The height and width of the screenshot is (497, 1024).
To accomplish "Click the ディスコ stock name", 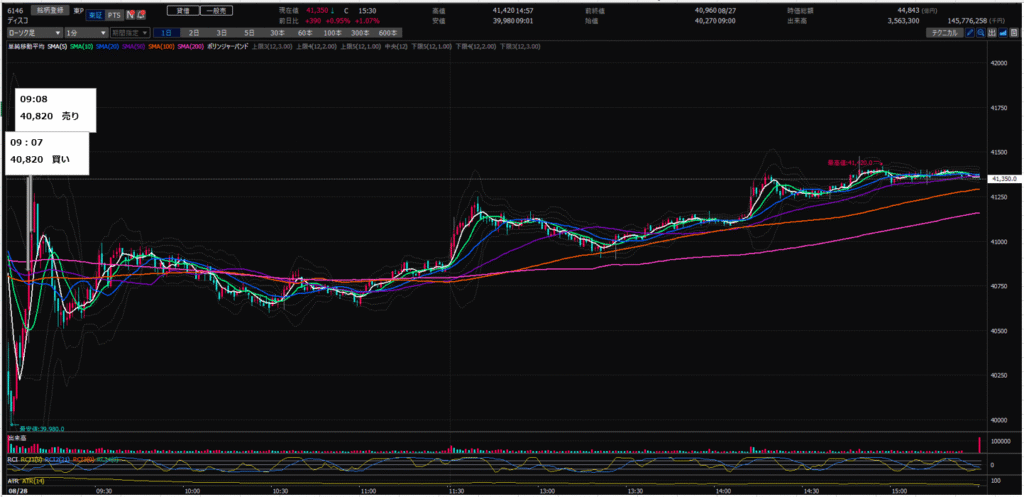I will click(x=17, y=21).
